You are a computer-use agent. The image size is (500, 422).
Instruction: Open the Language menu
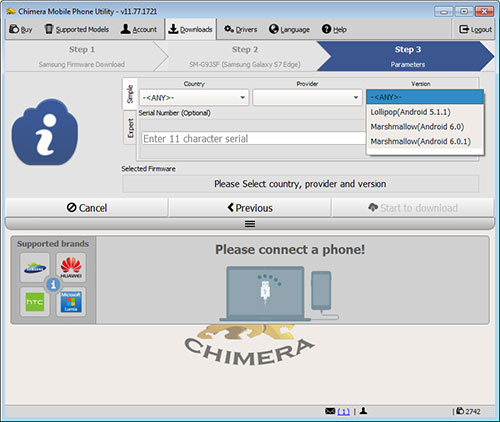(289, 29)
